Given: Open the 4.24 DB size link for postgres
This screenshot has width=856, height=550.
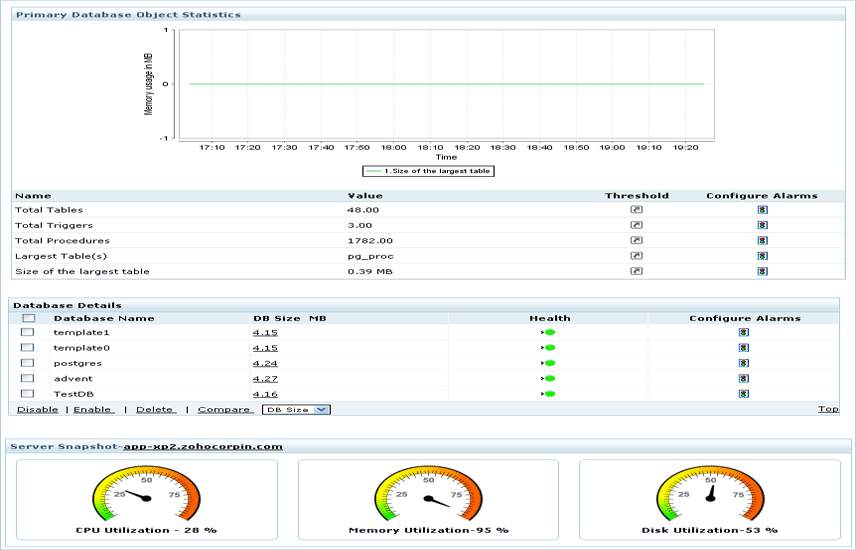Looking at the screenshot, I should click(265, 363).
